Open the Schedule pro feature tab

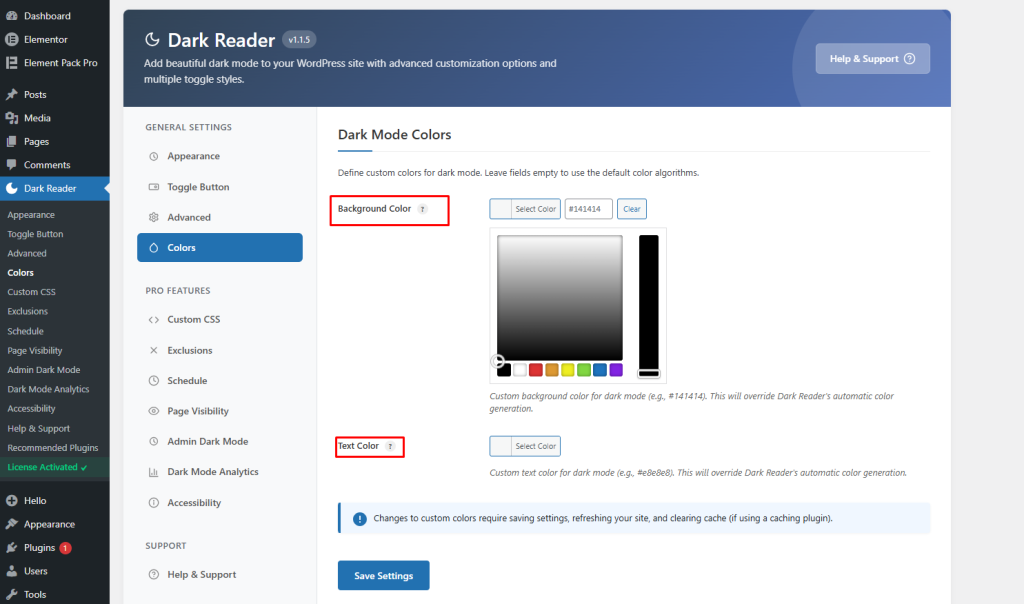point(219,381)
